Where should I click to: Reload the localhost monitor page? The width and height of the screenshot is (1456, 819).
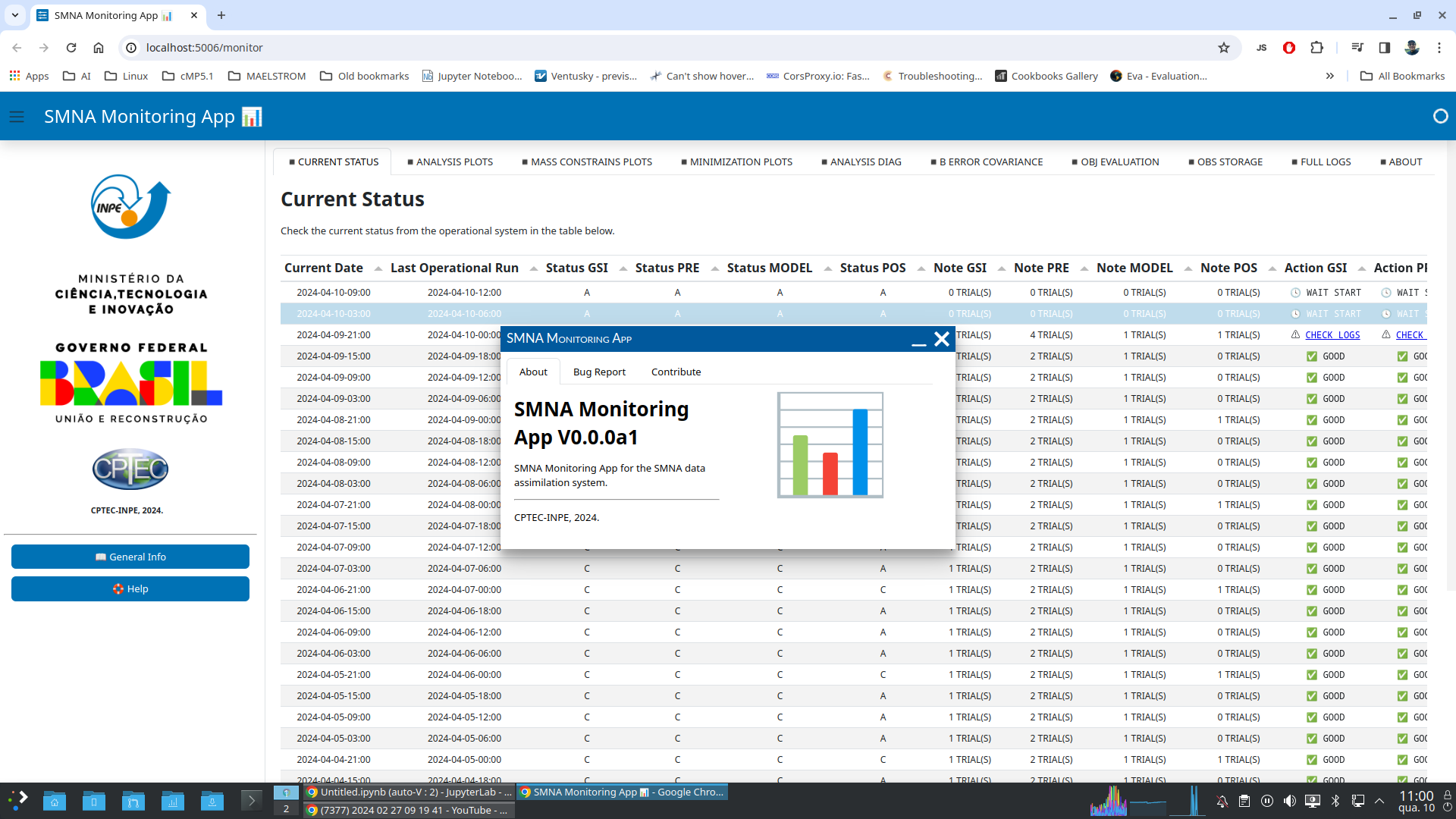(71, 48)
